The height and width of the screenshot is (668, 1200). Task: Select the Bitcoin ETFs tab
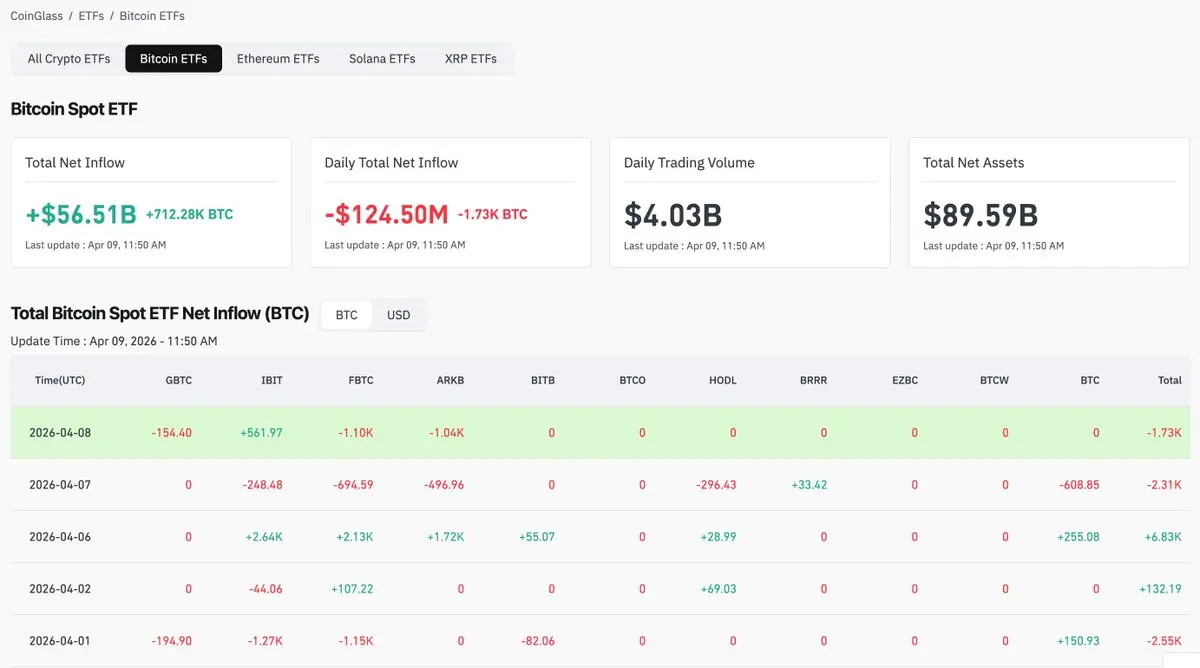click(x=174, y=59)
